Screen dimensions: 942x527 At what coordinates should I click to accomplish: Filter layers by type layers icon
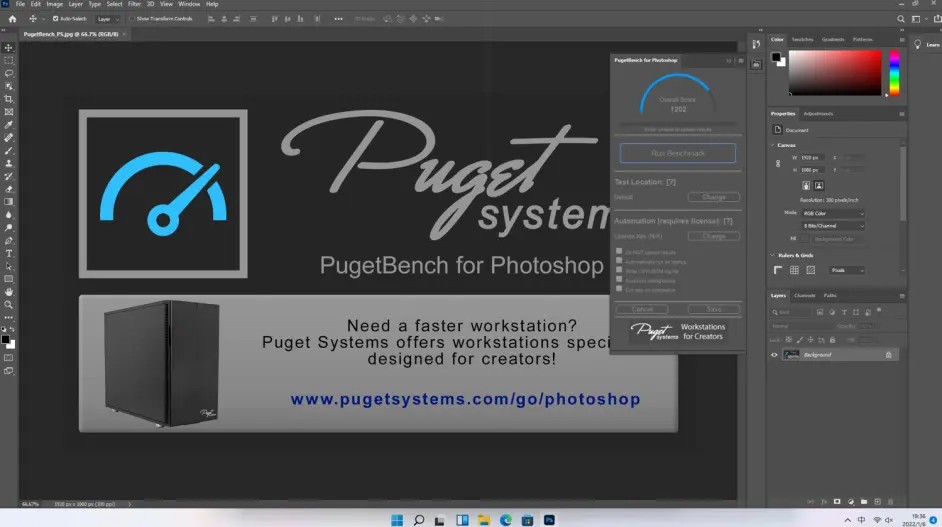tap(844, 312)
